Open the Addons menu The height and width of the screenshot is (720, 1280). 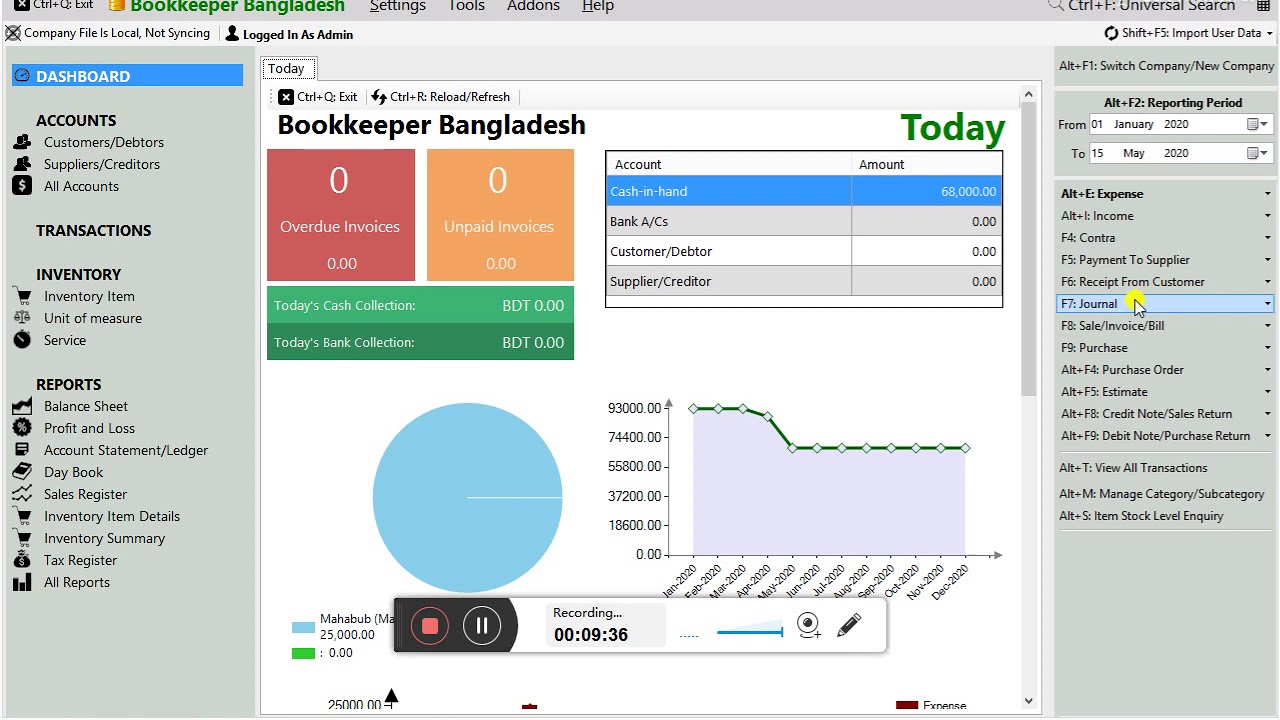coord(533,6)
